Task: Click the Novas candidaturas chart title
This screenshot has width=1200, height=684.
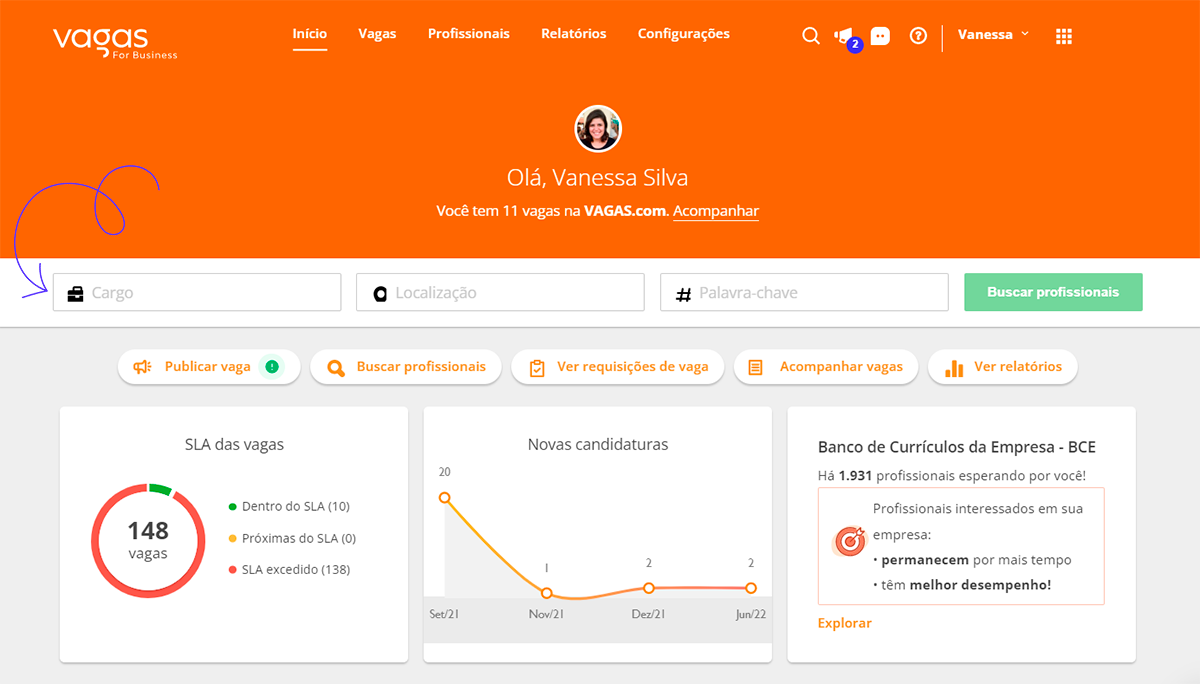Action: (x=598, y=444)
